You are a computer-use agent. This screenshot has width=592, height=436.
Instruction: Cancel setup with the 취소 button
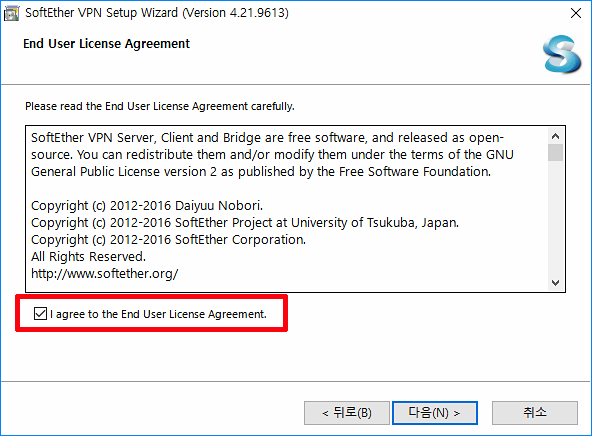(x=535, y=413)
